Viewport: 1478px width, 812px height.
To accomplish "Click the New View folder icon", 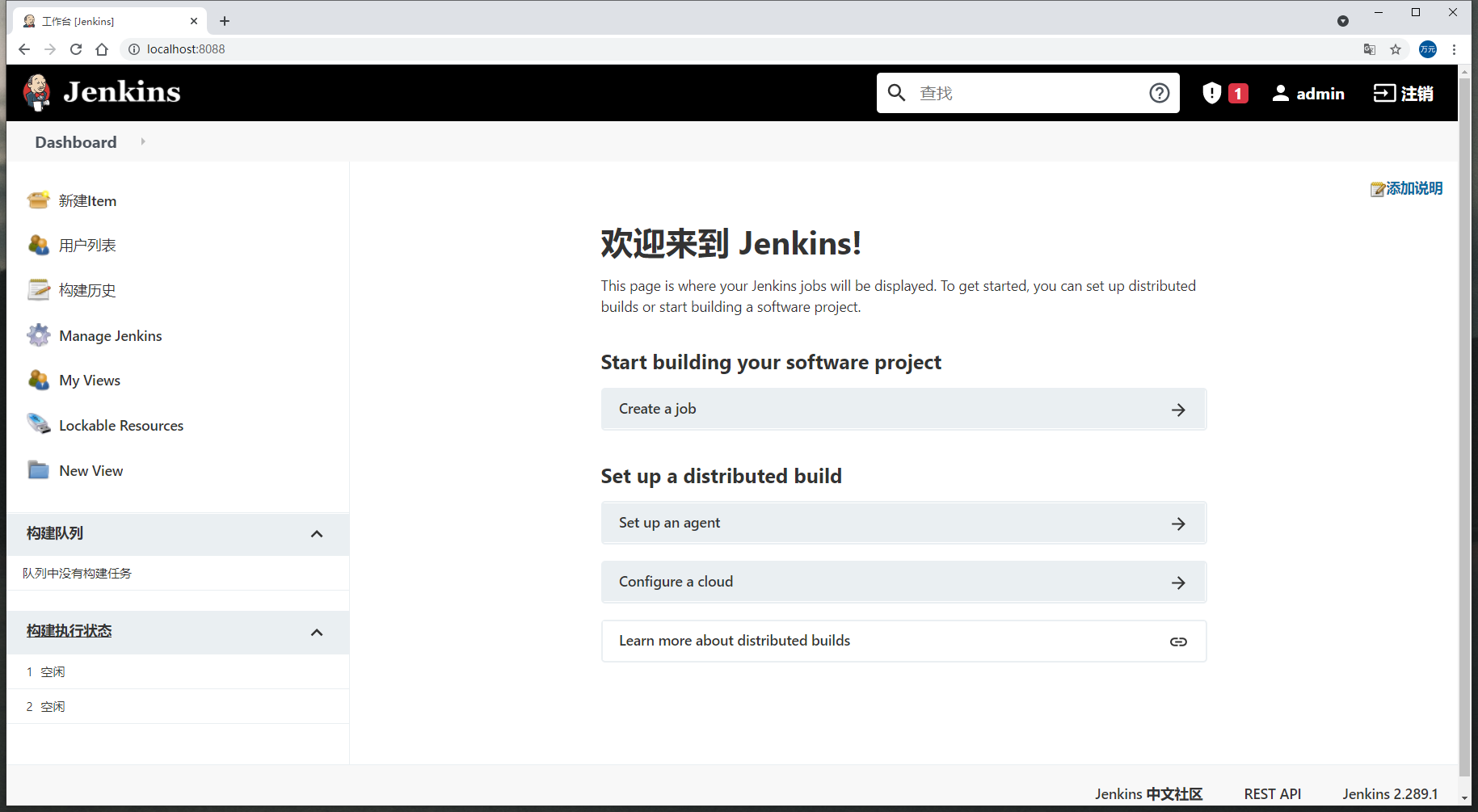I will tap(38, 470).
